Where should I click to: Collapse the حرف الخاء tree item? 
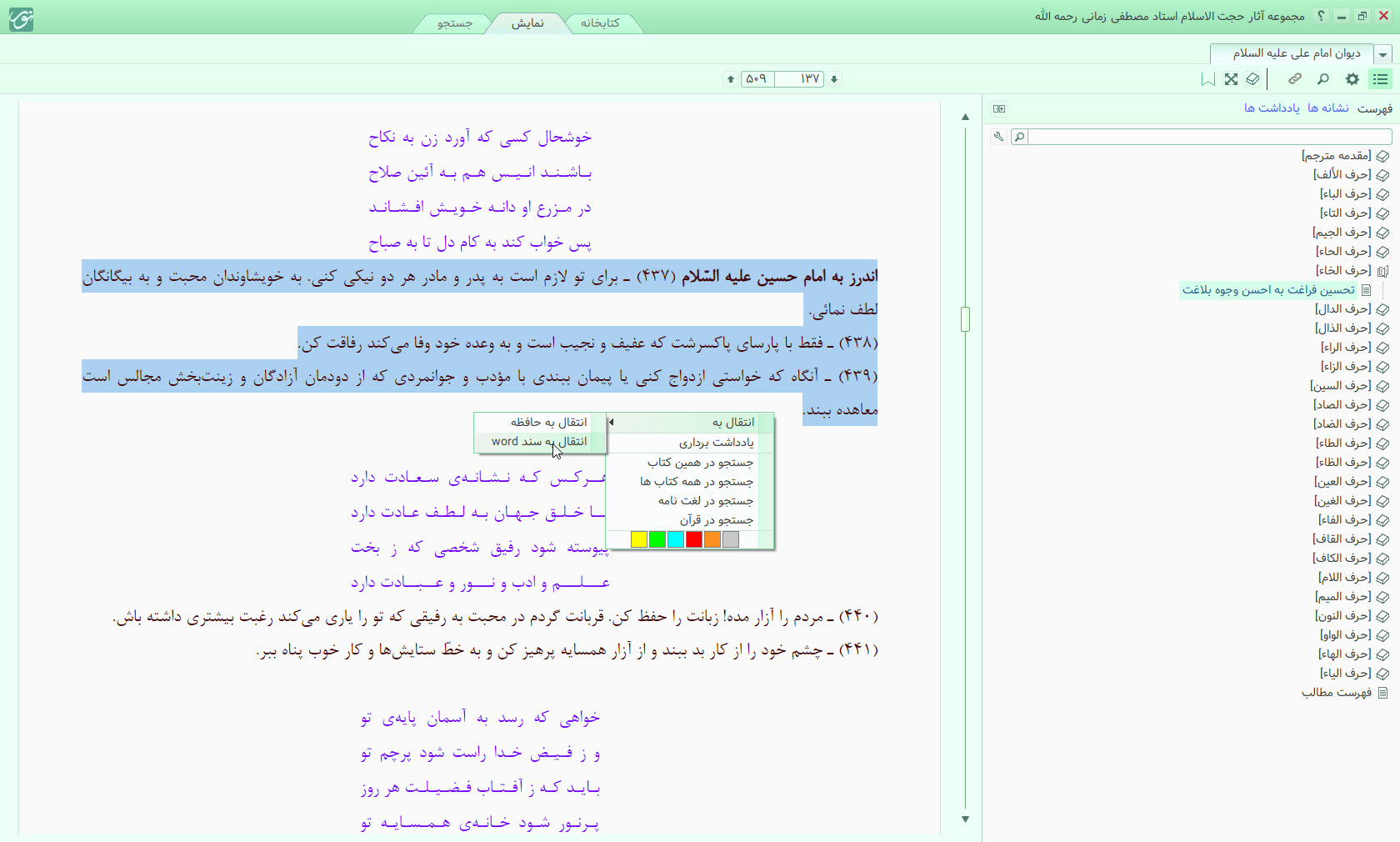pyautogui.click(x=1382, y=271)
